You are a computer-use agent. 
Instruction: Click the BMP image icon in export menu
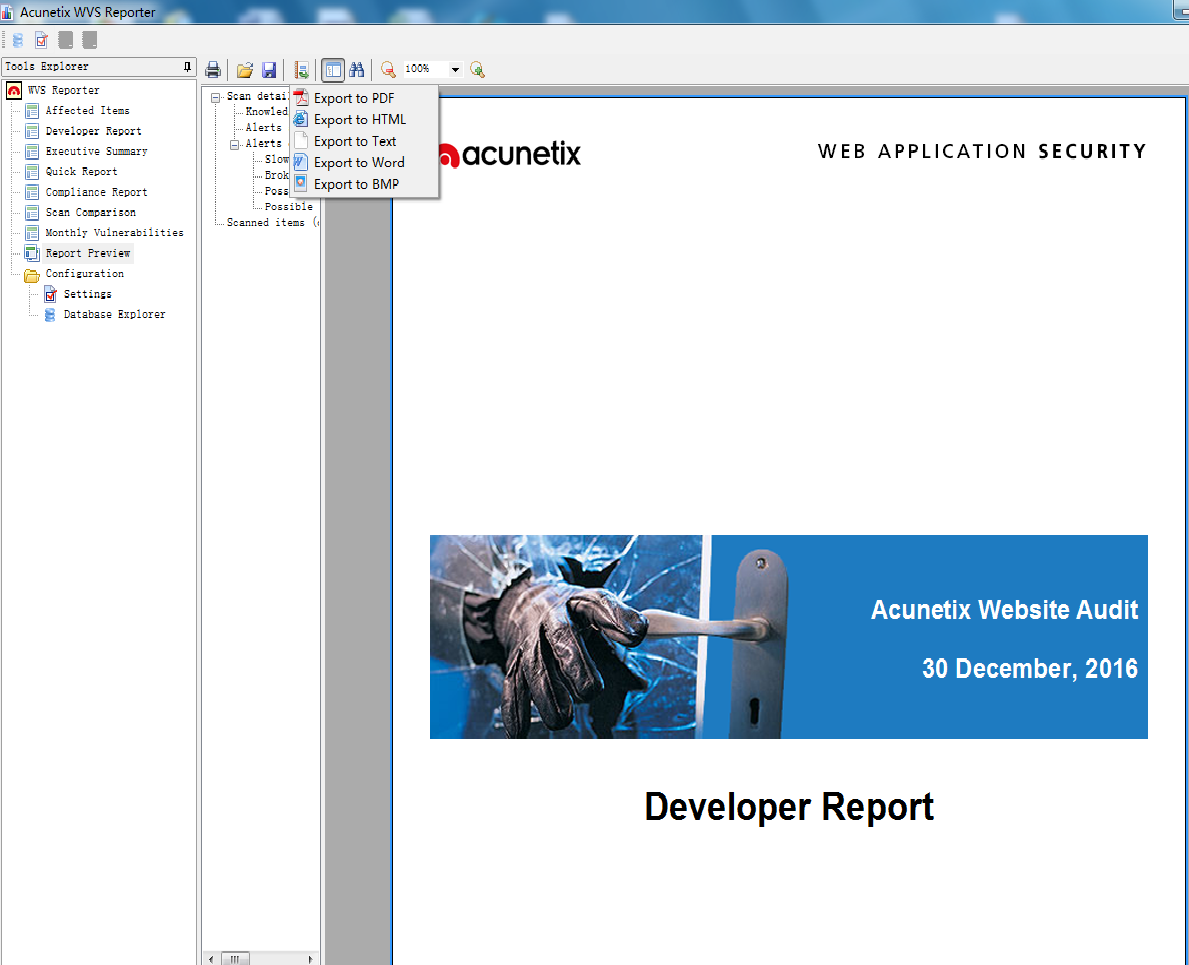click(x=301, y=183)
